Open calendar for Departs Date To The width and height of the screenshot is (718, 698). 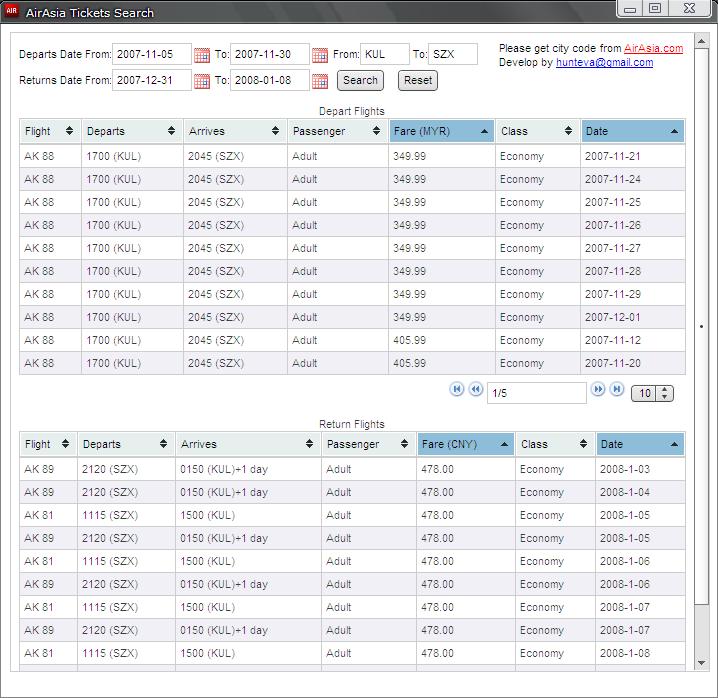(320, 55)
